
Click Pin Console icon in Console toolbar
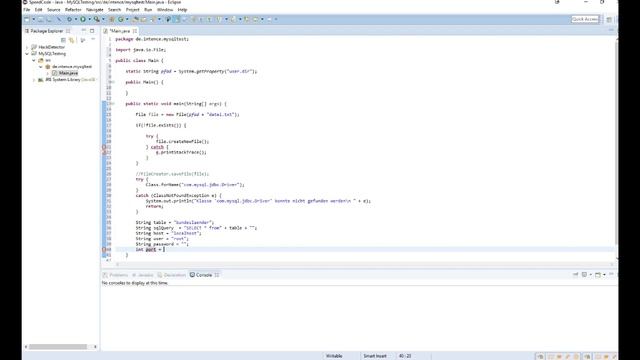[576, 275]
